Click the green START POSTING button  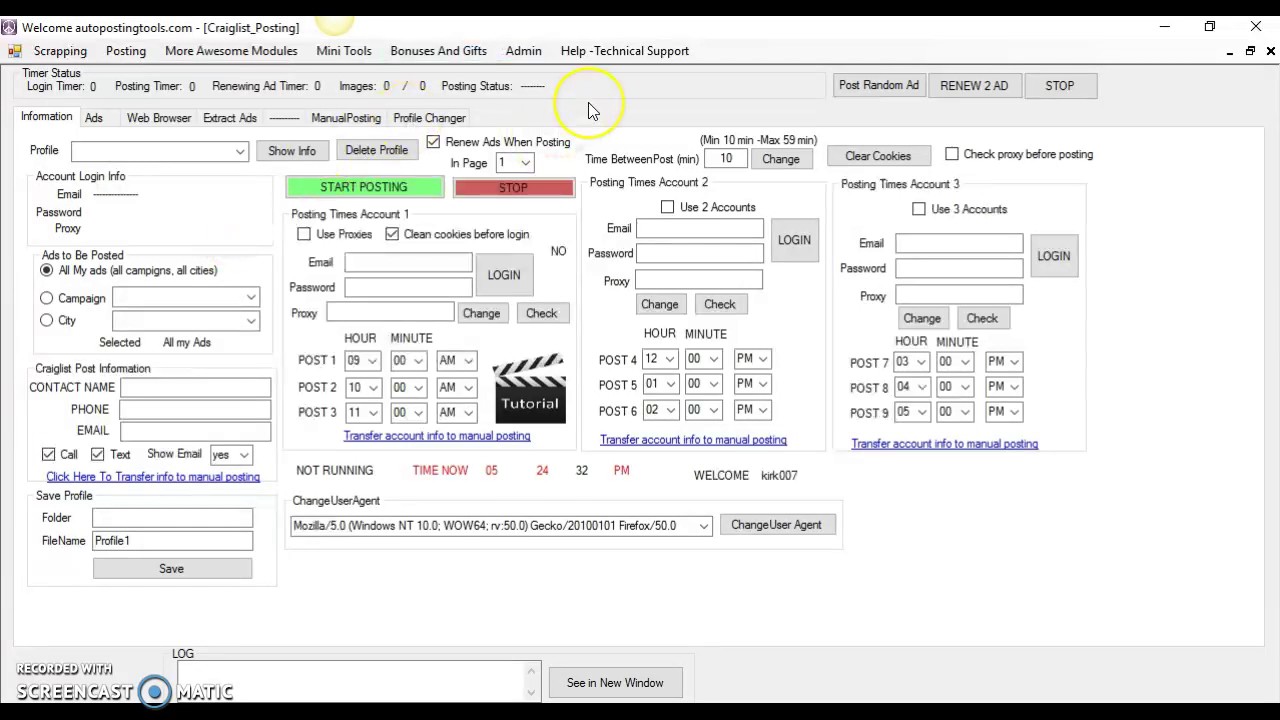pyautogui.click(x=364, y=187)
